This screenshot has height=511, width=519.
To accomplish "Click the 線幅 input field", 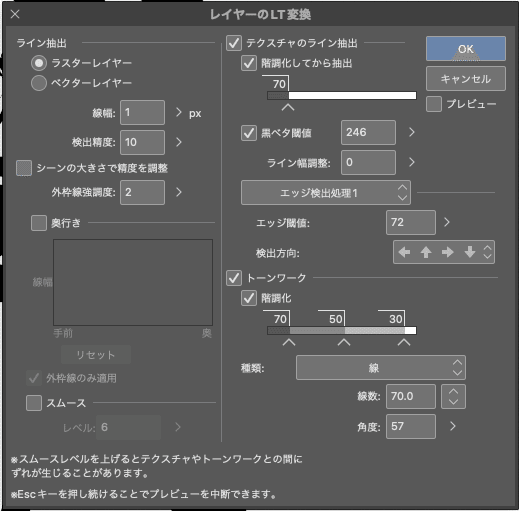I will tap(142, 112).
